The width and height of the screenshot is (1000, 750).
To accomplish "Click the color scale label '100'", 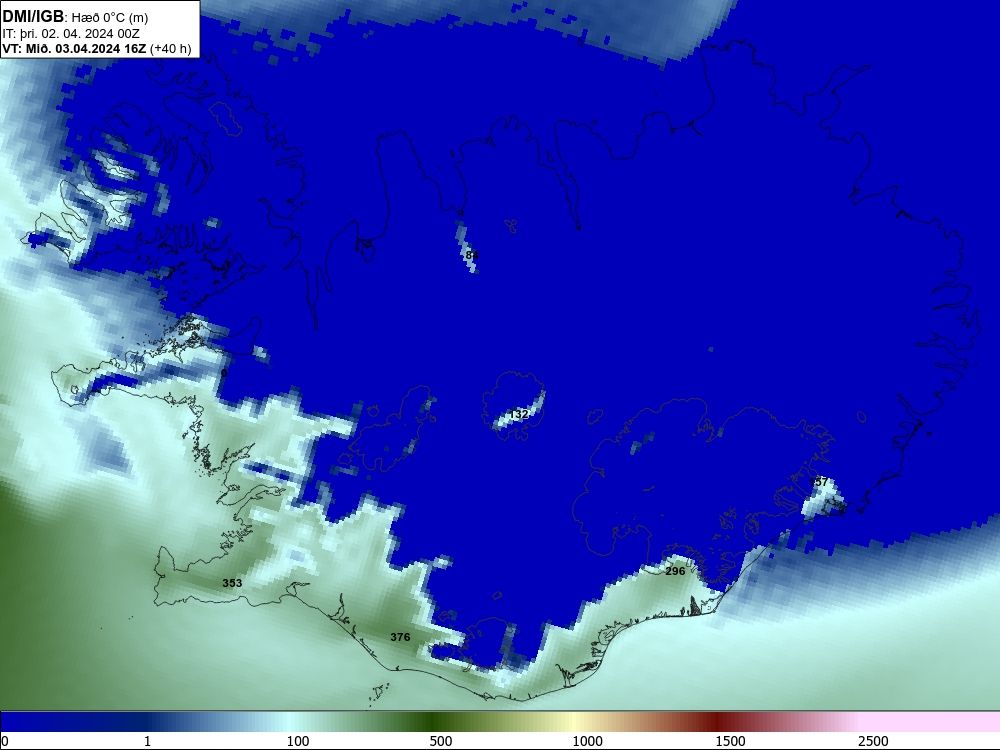I will [x=298, y=741].
